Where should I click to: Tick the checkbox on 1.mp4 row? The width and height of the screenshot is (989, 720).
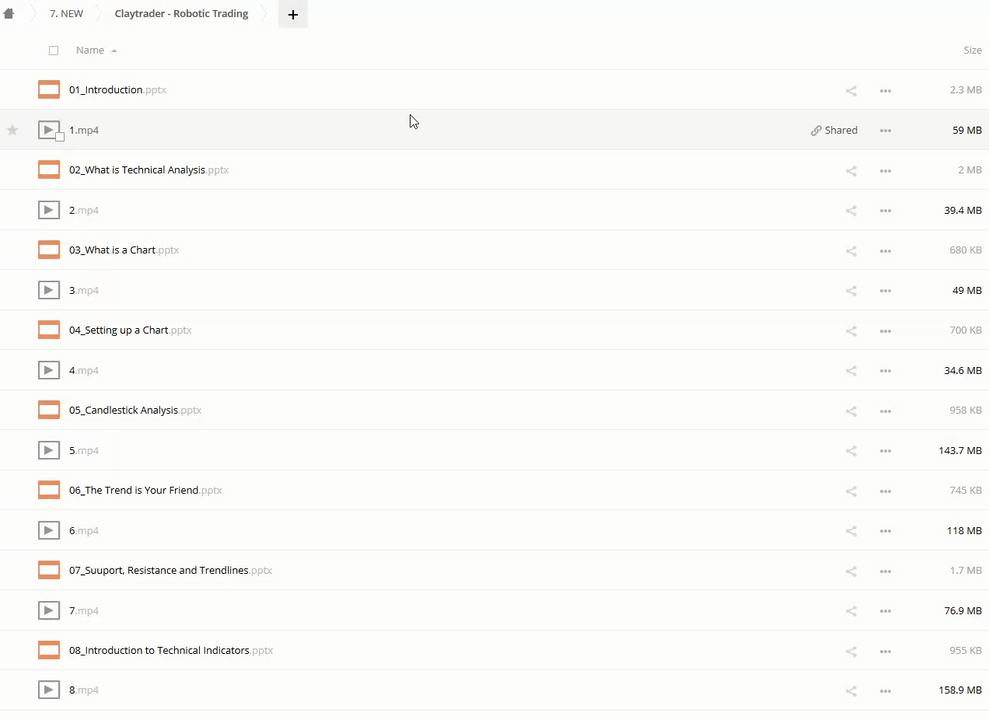click(x=60, y=137)
